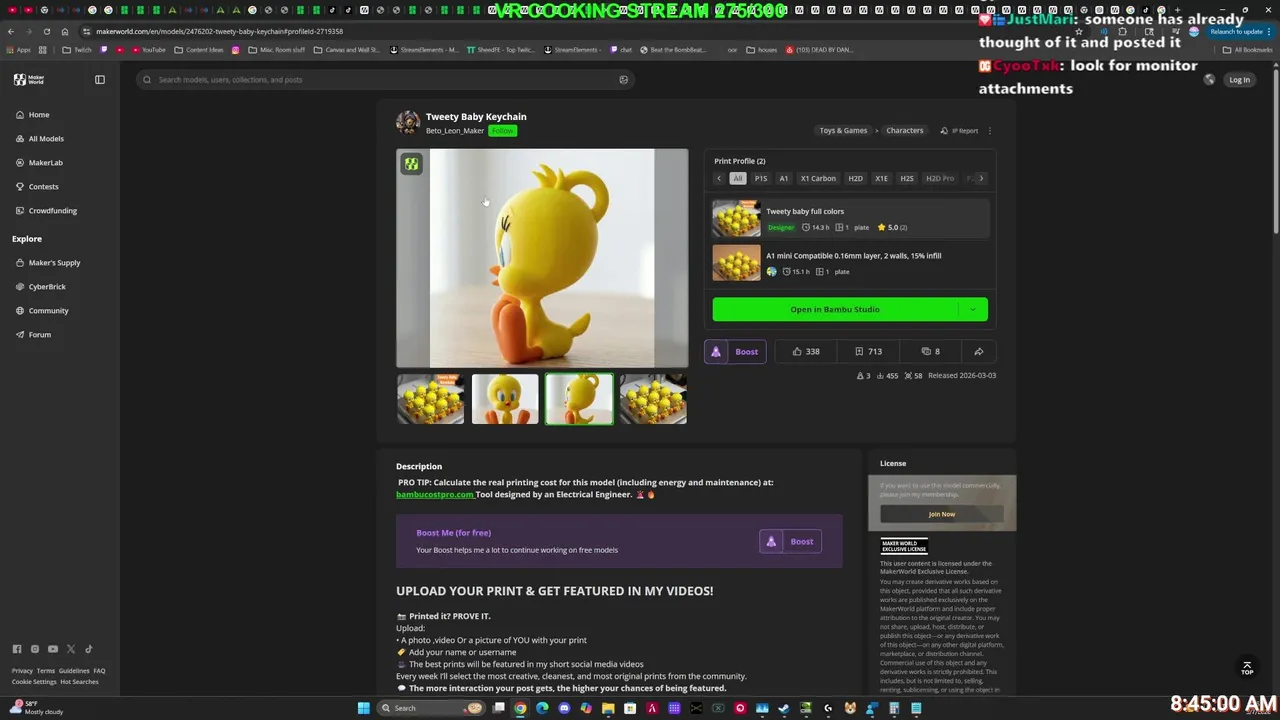Viewport: 1280px width, 720px height.
Task: Select the A1 printer filter
Action: [784, 178]
